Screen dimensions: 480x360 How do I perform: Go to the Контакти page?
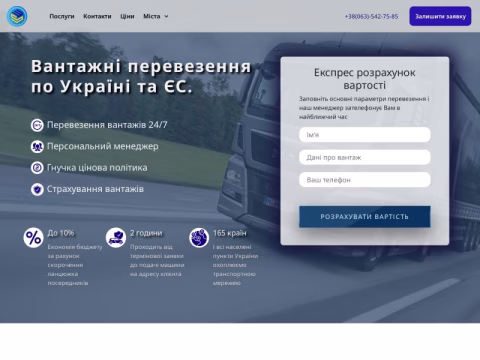point(97,16)
